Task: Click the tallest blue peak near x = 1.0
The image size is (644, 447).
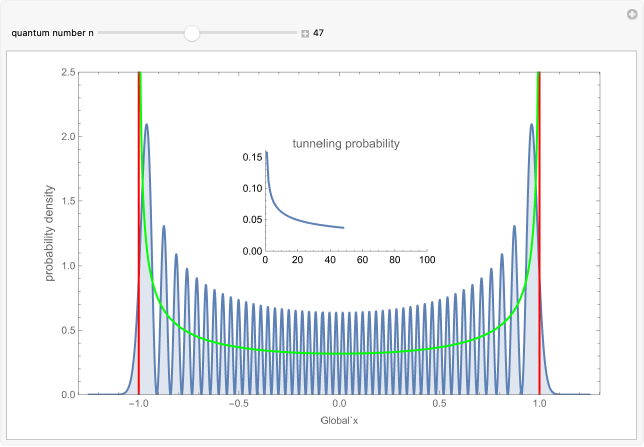Action: [x=532, y=126]
